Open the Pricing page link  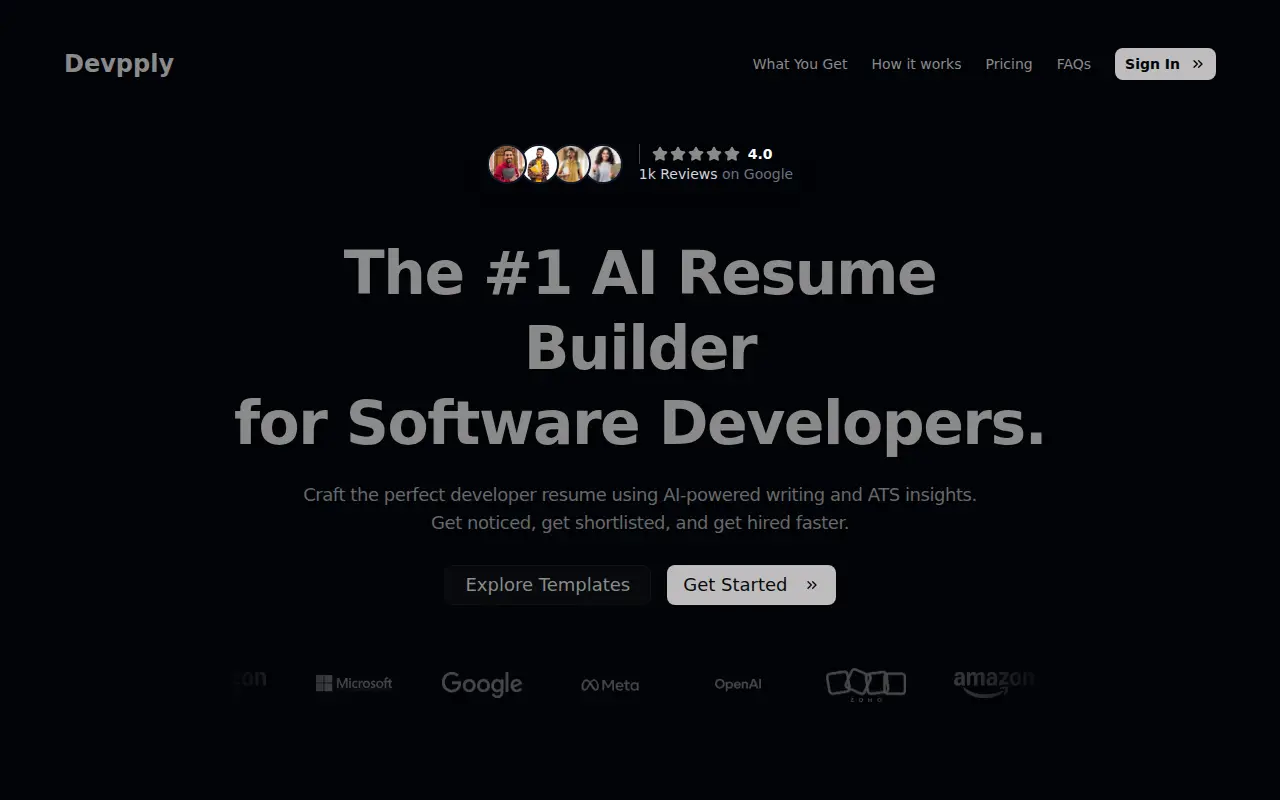pyautogui.click(x=1008, y=64)
